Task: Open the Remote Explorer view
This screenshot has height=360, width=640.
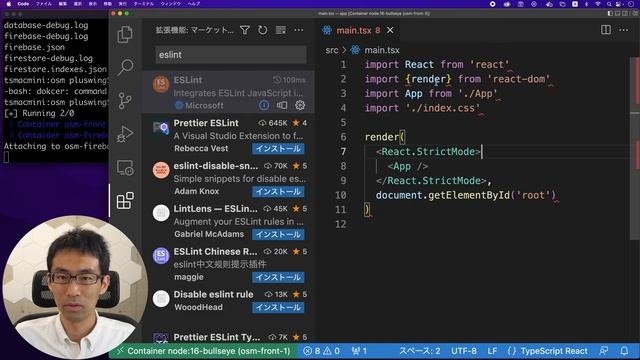Action: (125, 167)
